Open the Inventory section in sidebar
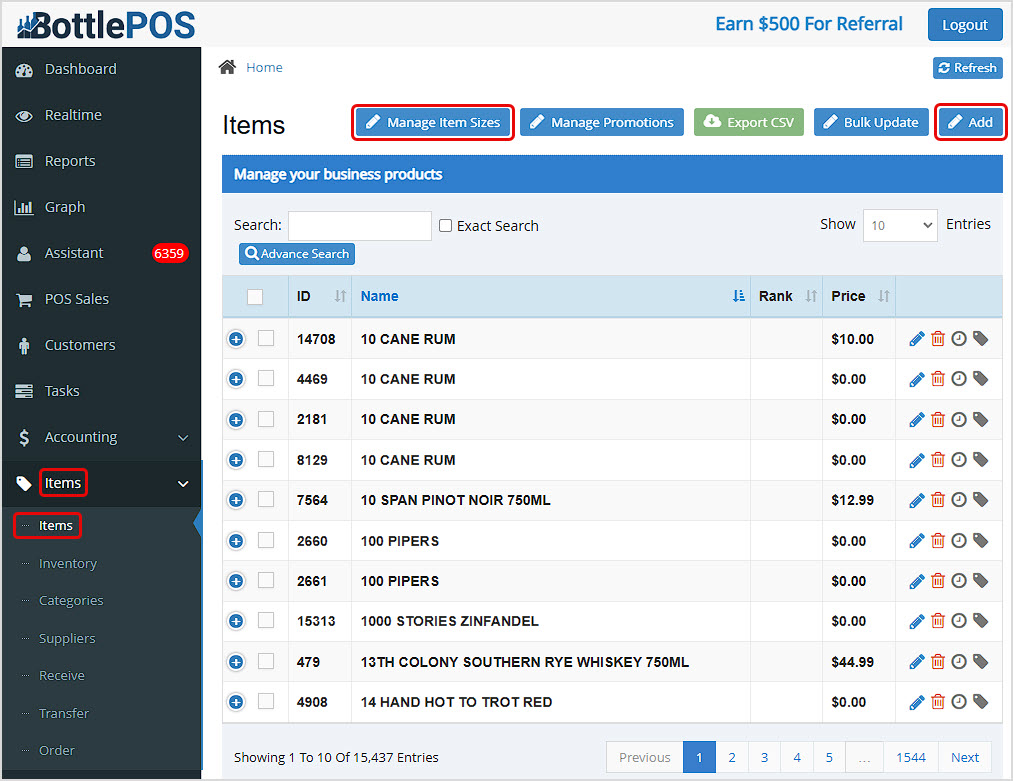 (68, 563)
